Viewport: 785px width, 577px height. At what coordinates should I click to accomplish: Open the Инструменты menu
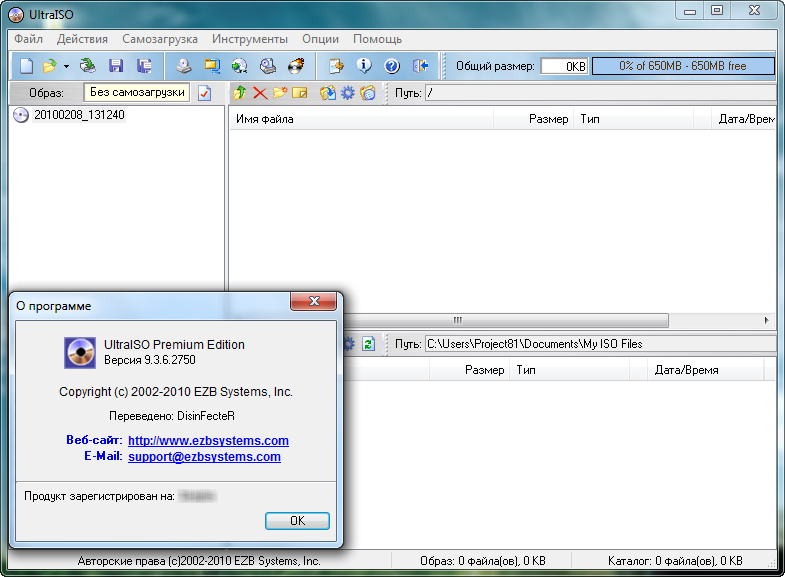[x=250, y=39]
